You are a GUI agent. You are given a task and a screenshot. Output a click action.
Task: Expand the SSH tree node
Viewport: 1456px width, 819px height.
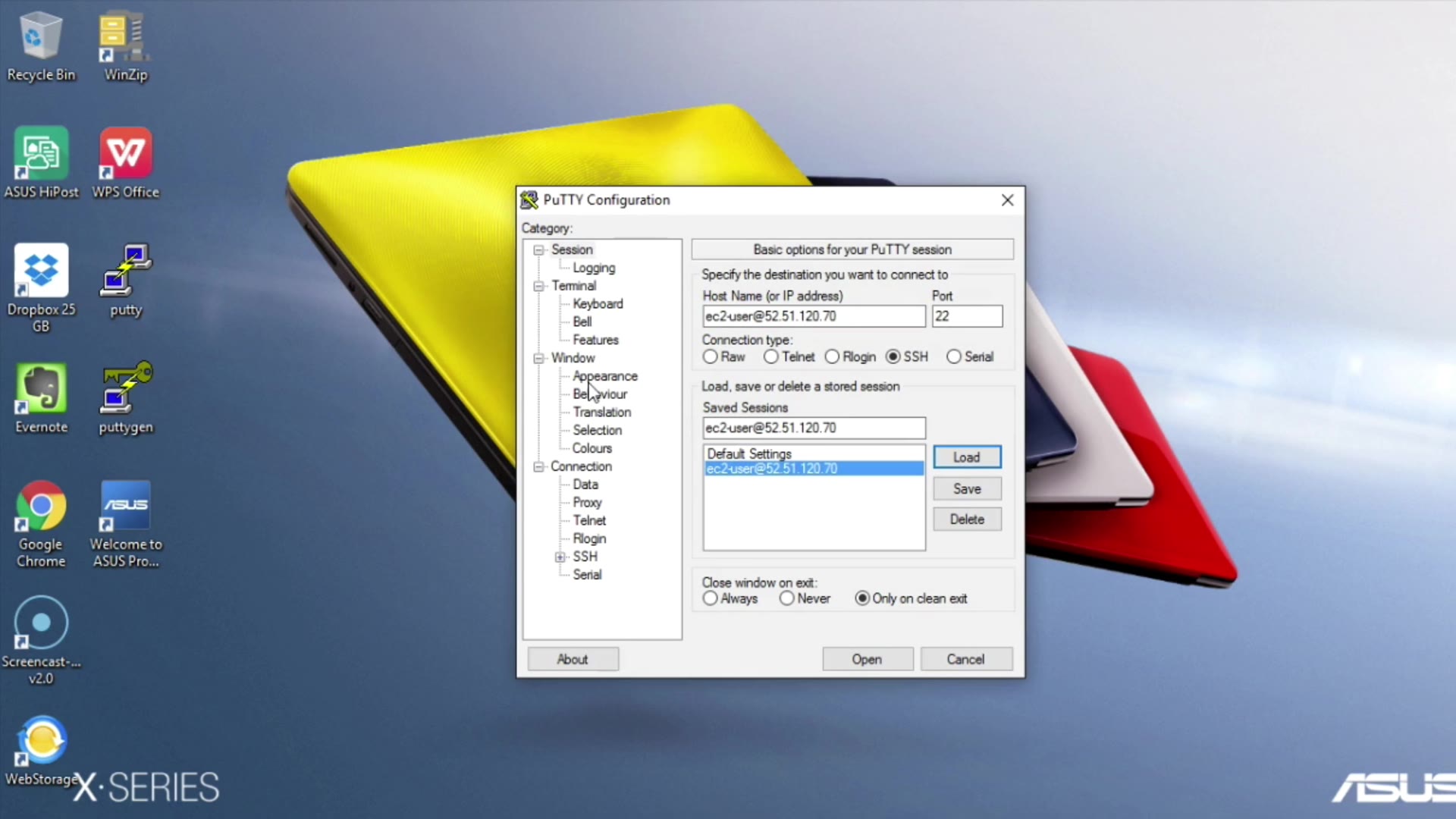pyautogui.click(x=560, y=557)
